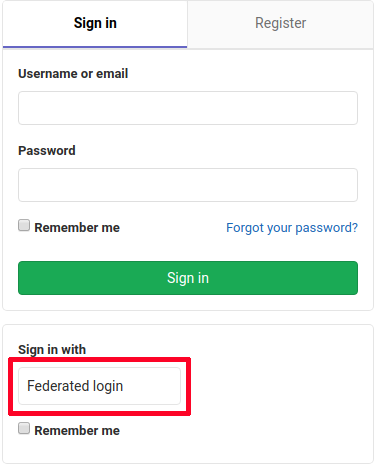This screenshot has height=474, width=374.
Task: Click the green Sign in button
Action: (188, 278)
